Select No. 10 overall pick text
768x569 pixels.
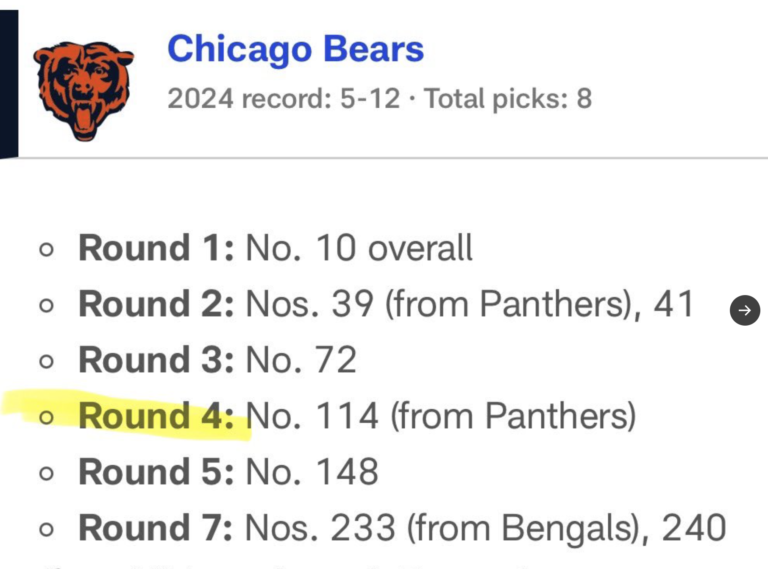[359, 248]
